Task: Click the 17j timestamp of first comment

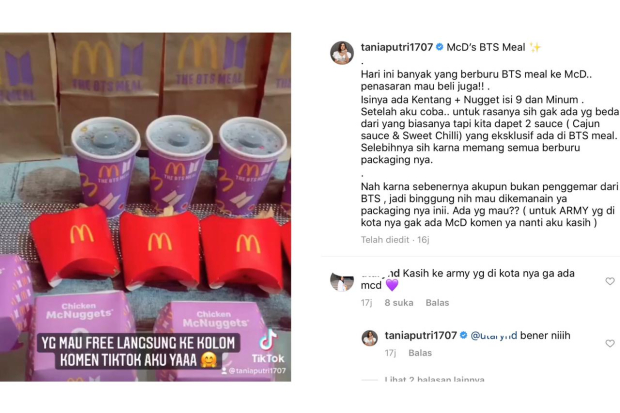Action: 366,303
